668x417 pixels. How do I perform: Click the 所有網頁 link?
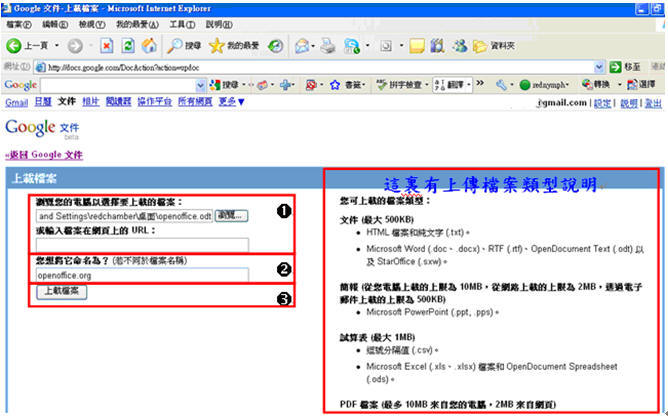195,102
